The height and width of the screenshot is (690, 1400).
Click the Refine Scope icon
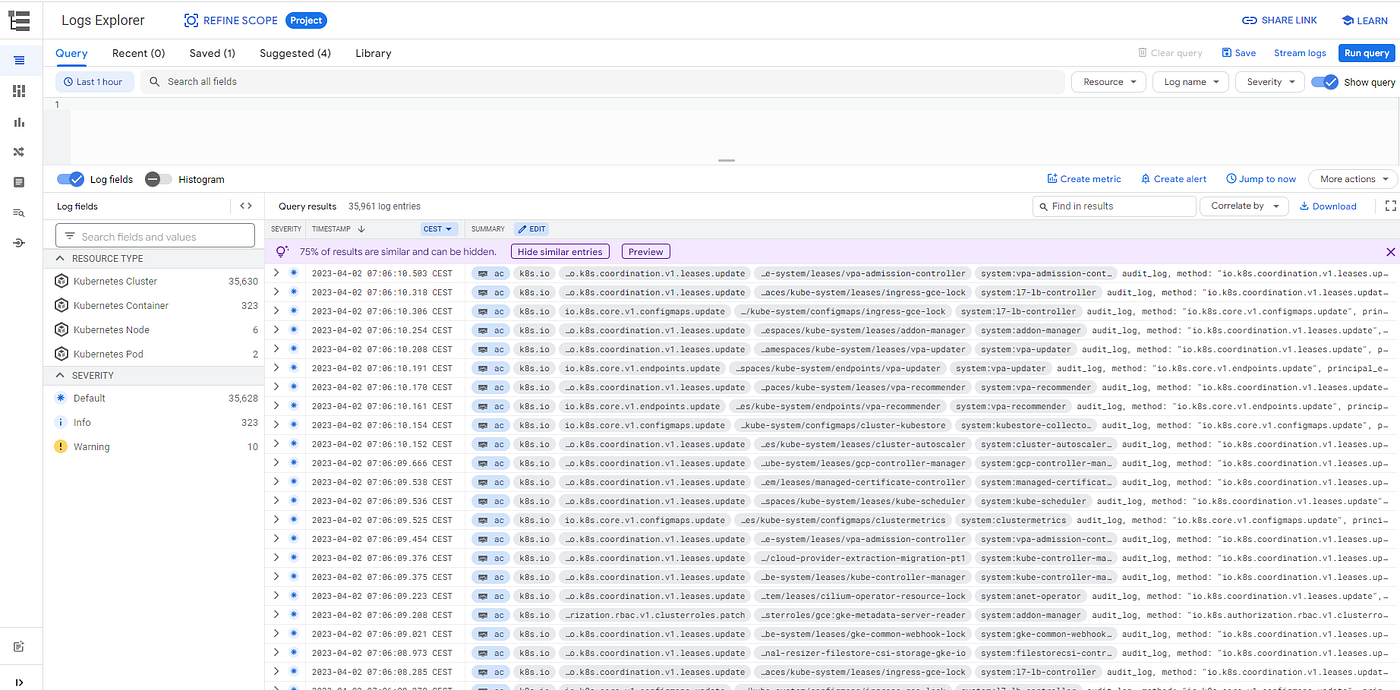point(191,20)
